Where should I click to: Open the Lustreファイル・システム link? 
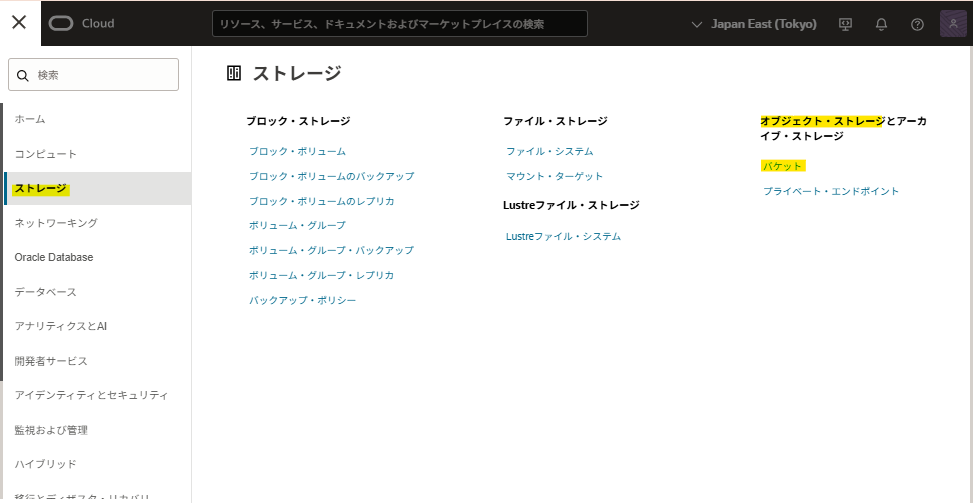[x=563, y=236]
